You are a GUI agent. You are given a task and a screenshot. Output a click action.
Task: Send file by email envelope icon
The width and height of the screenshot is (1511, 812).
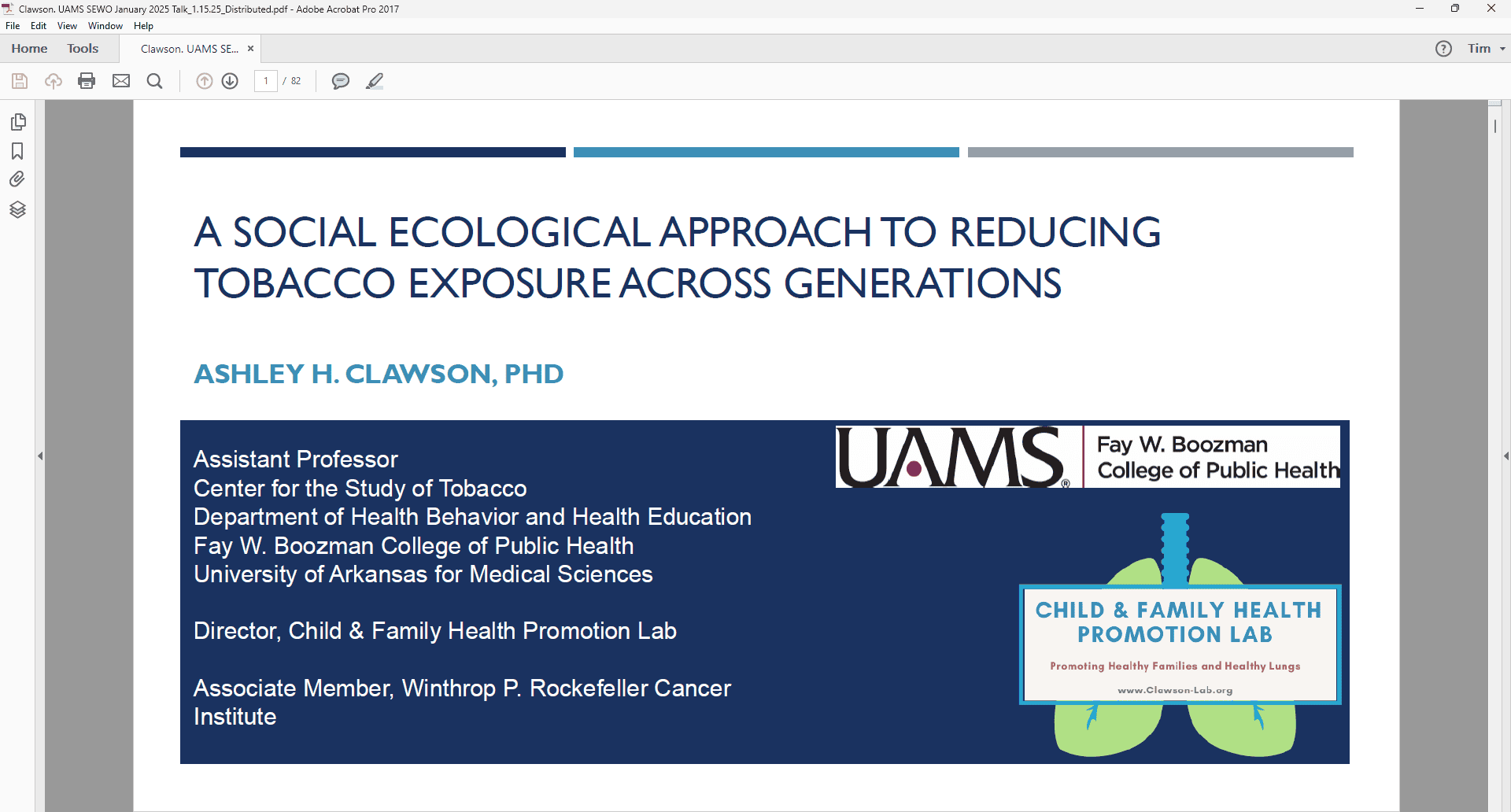point(121,81)
